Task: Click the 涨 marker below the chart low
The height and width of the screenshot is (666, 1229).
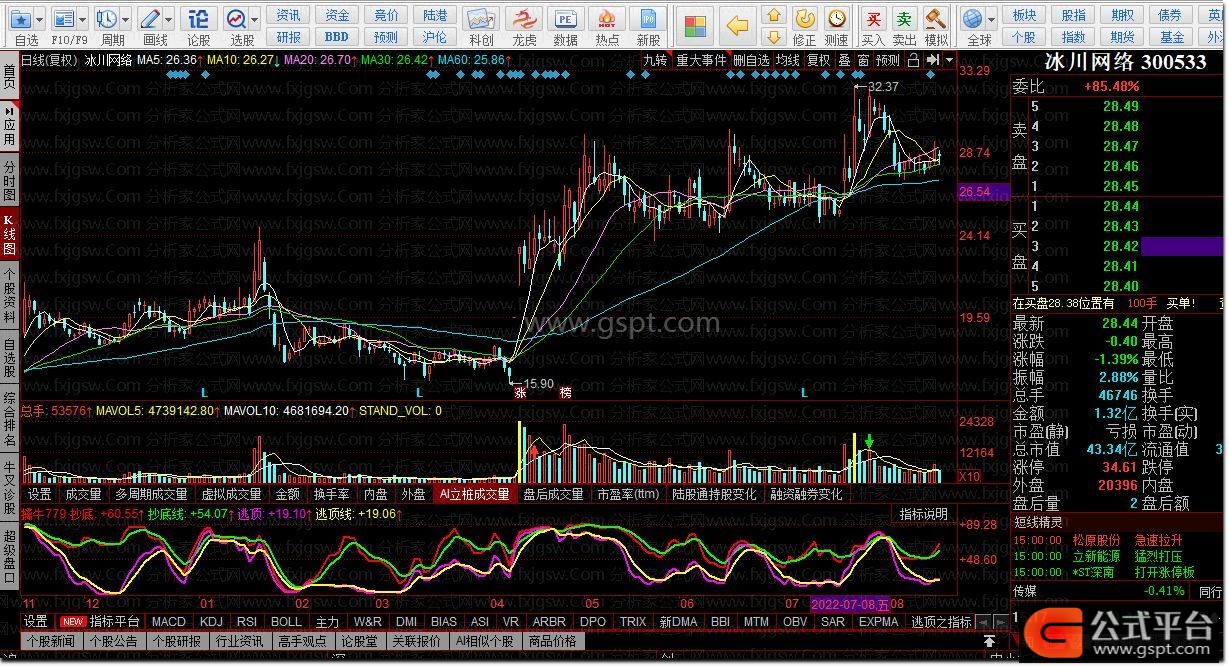Action: (x=520, y=393)
